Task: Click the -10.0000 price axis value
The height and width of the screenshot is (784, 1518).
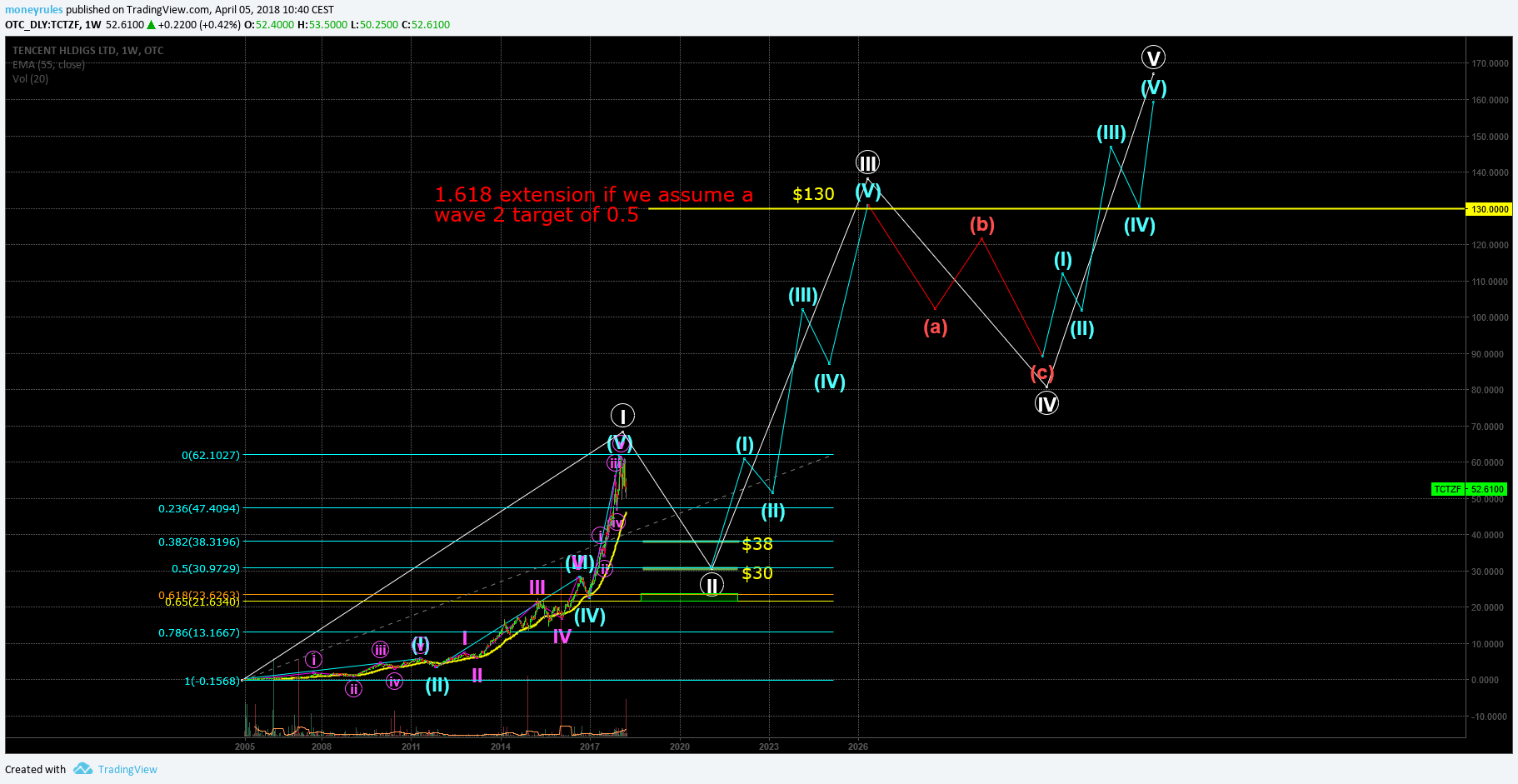Action: pos(1490,717)
